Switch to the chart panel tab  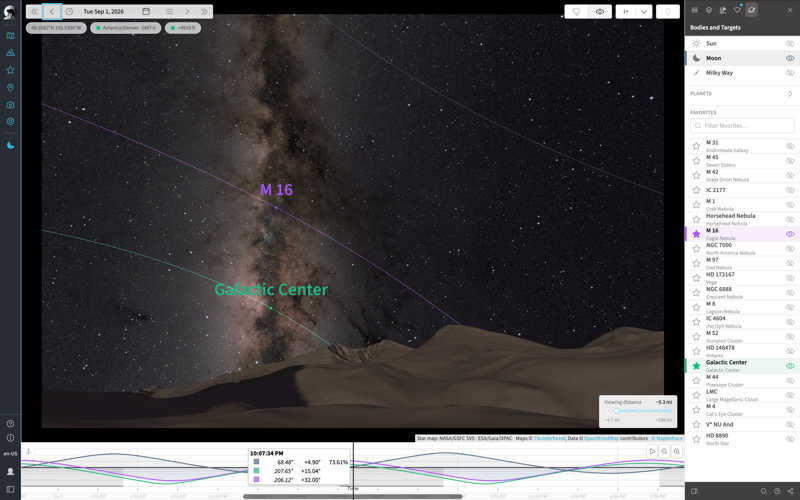[x=722, y=10]
